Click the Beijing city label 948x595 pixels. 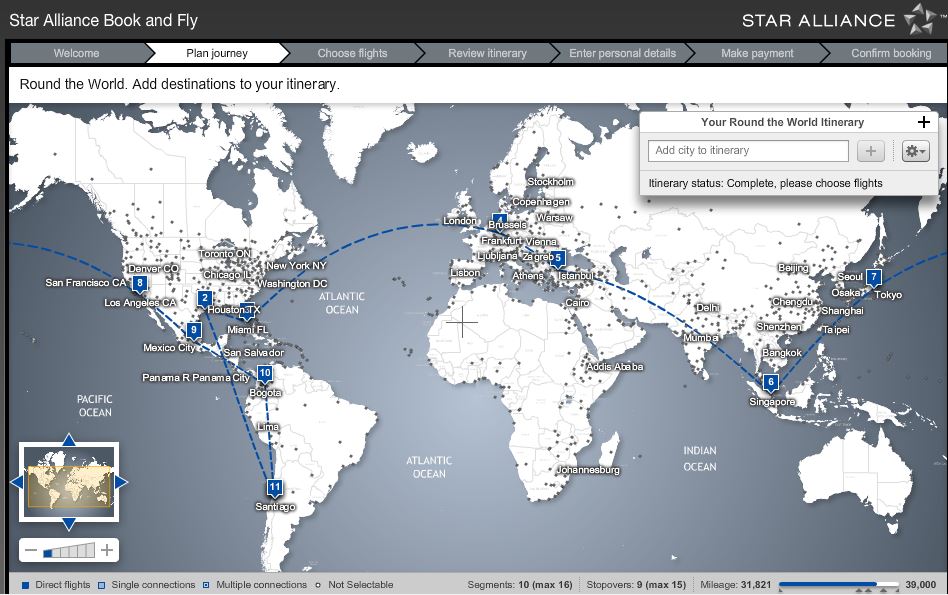coord(793,267)
